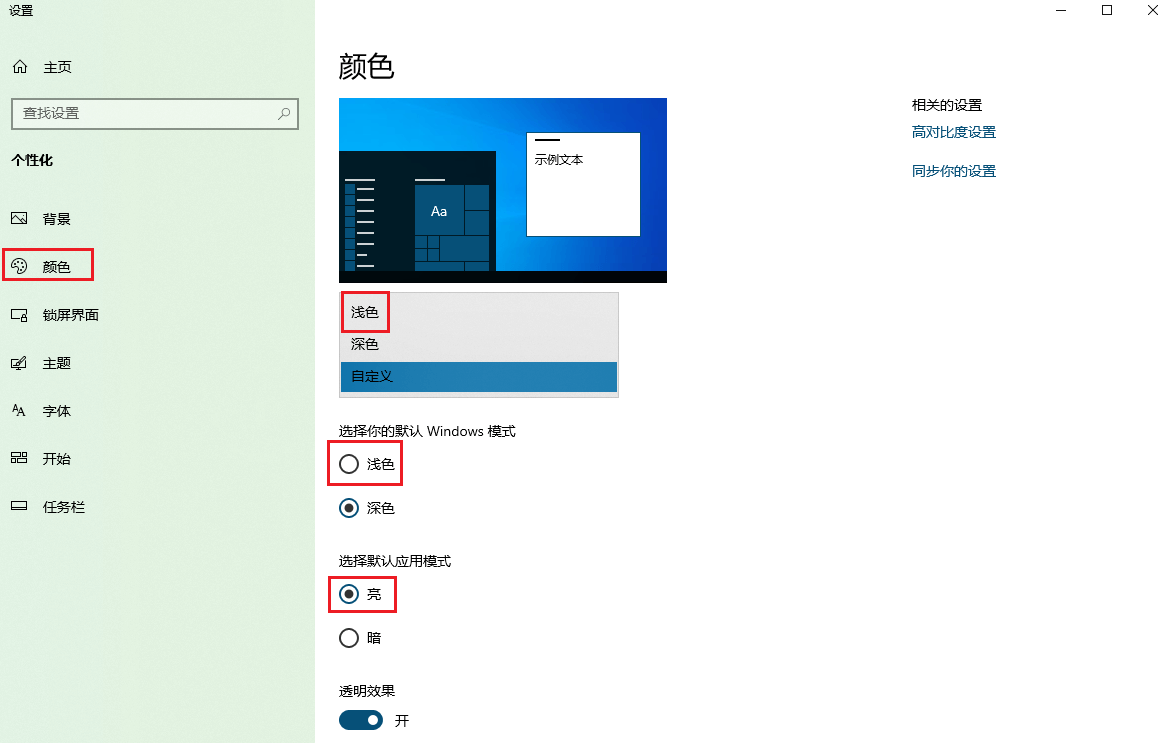Click the search magnifier icon
The width and height of the screenshot is (1171, 743).
[284, 113]
